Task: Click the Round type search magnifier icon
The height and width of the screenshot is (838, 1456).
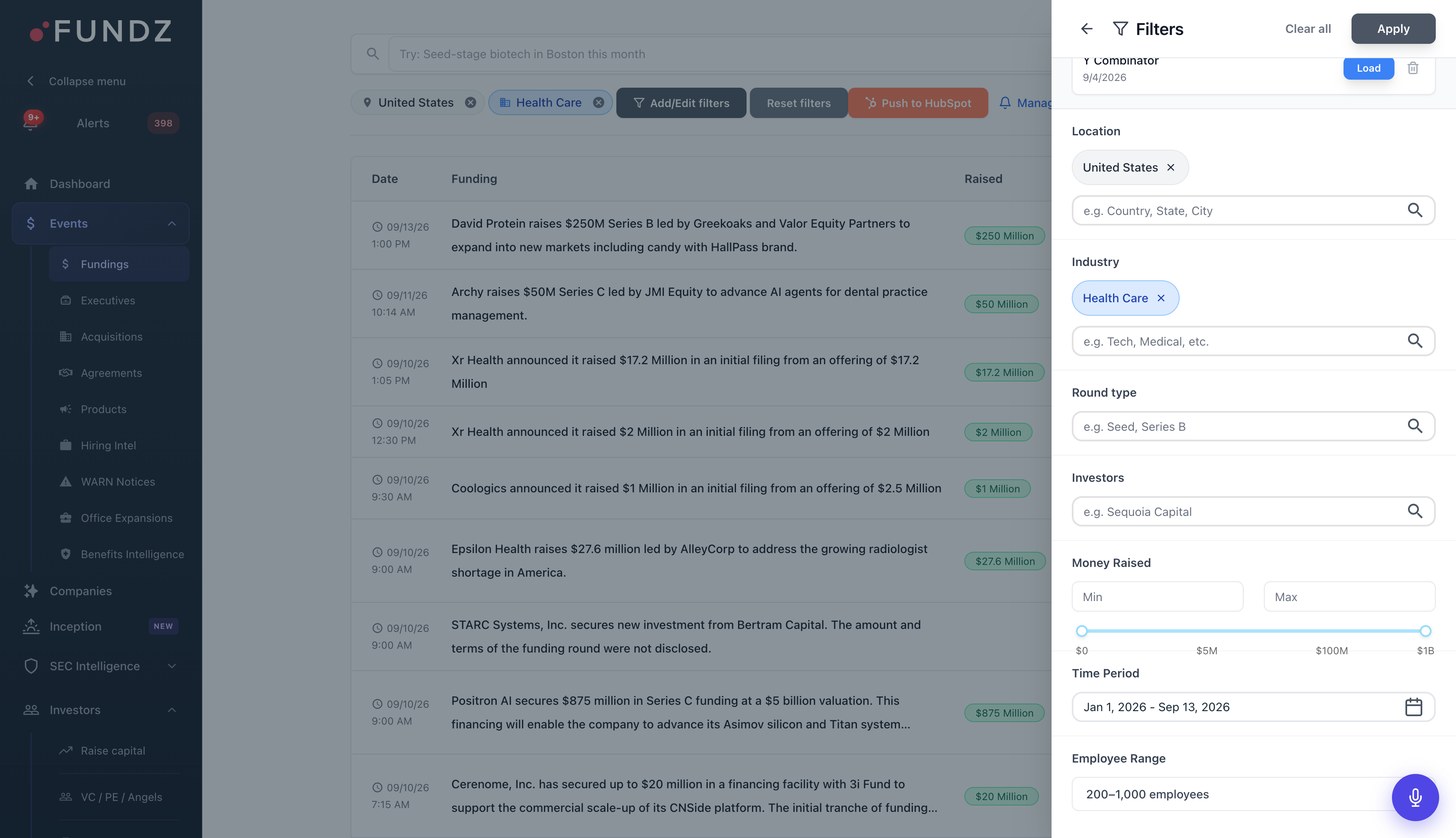Action: [1415, 426]
